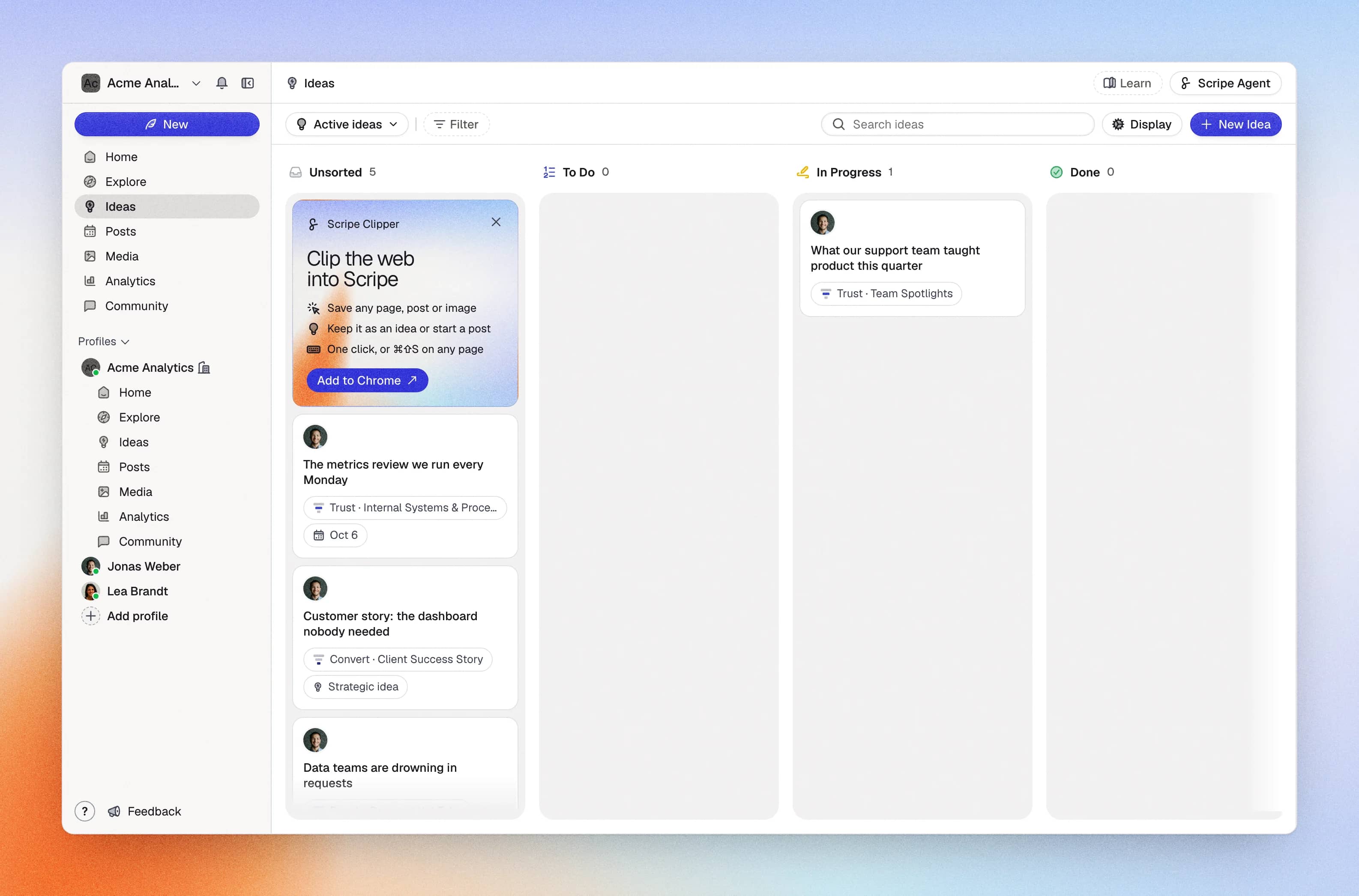Open the Customer story dashboard idea card
The image size is (1359, 896).
[x=404, y=637]
